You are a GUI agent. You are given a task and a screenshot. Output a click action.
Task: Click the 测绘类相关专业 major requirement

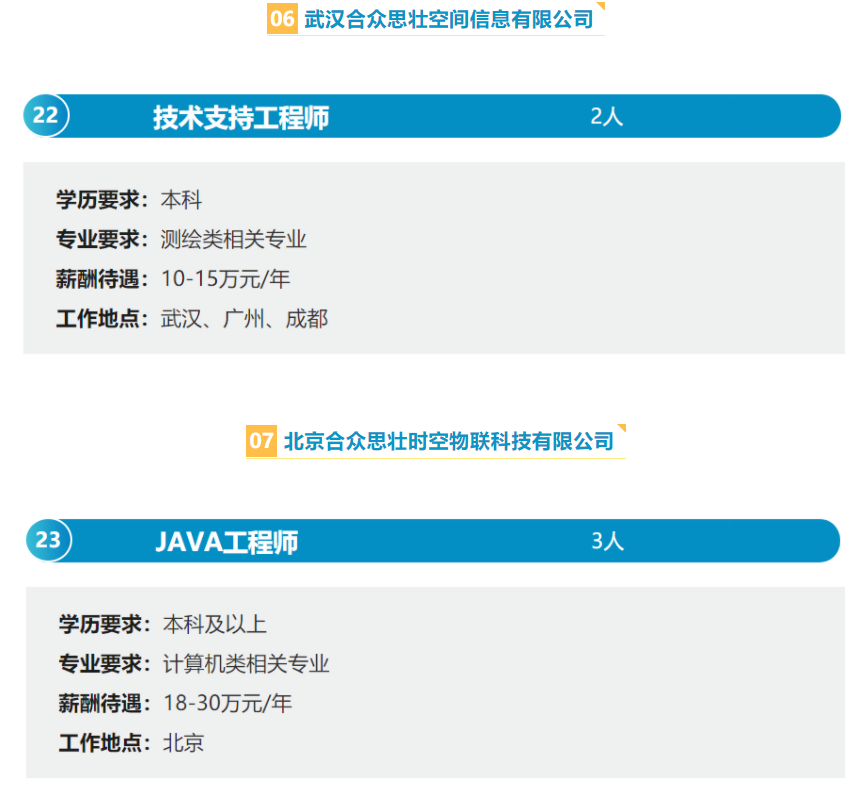point(233,240)
